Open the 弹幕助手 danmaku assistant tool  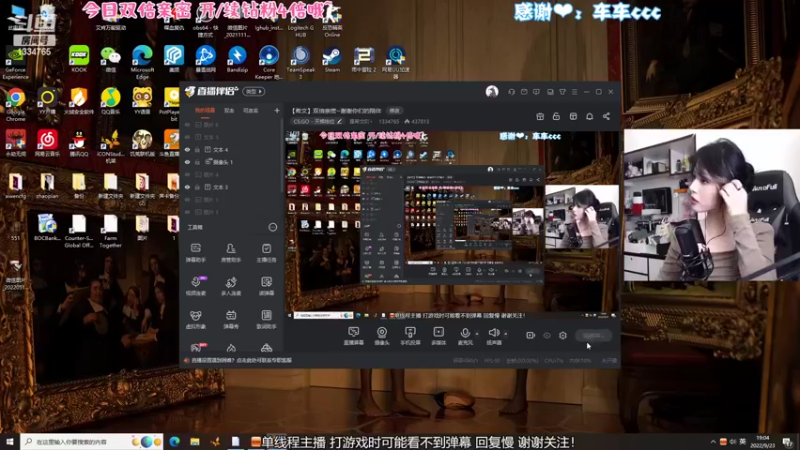coord(195,252)
